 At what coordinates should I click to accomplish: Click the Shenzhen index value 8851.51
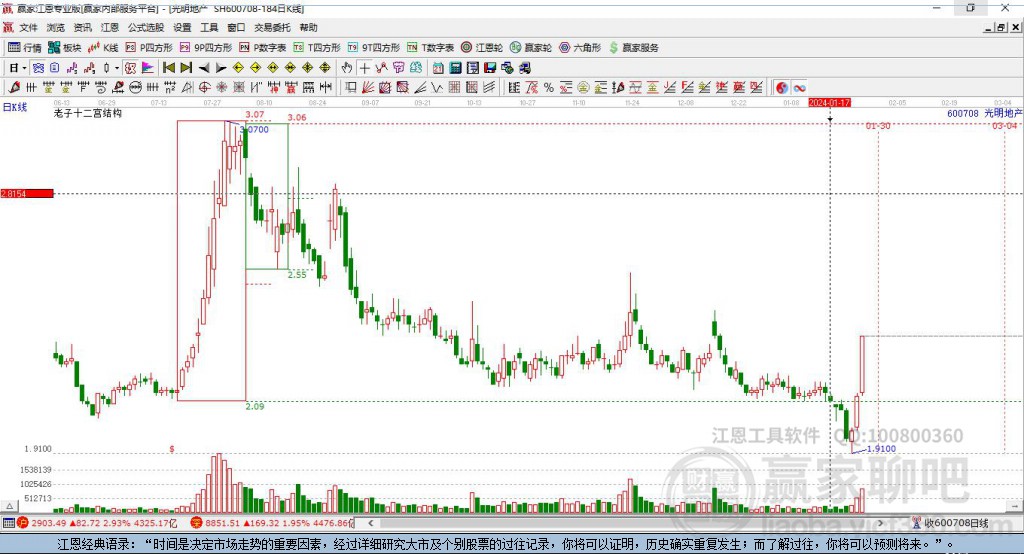(x=223, y=523)
